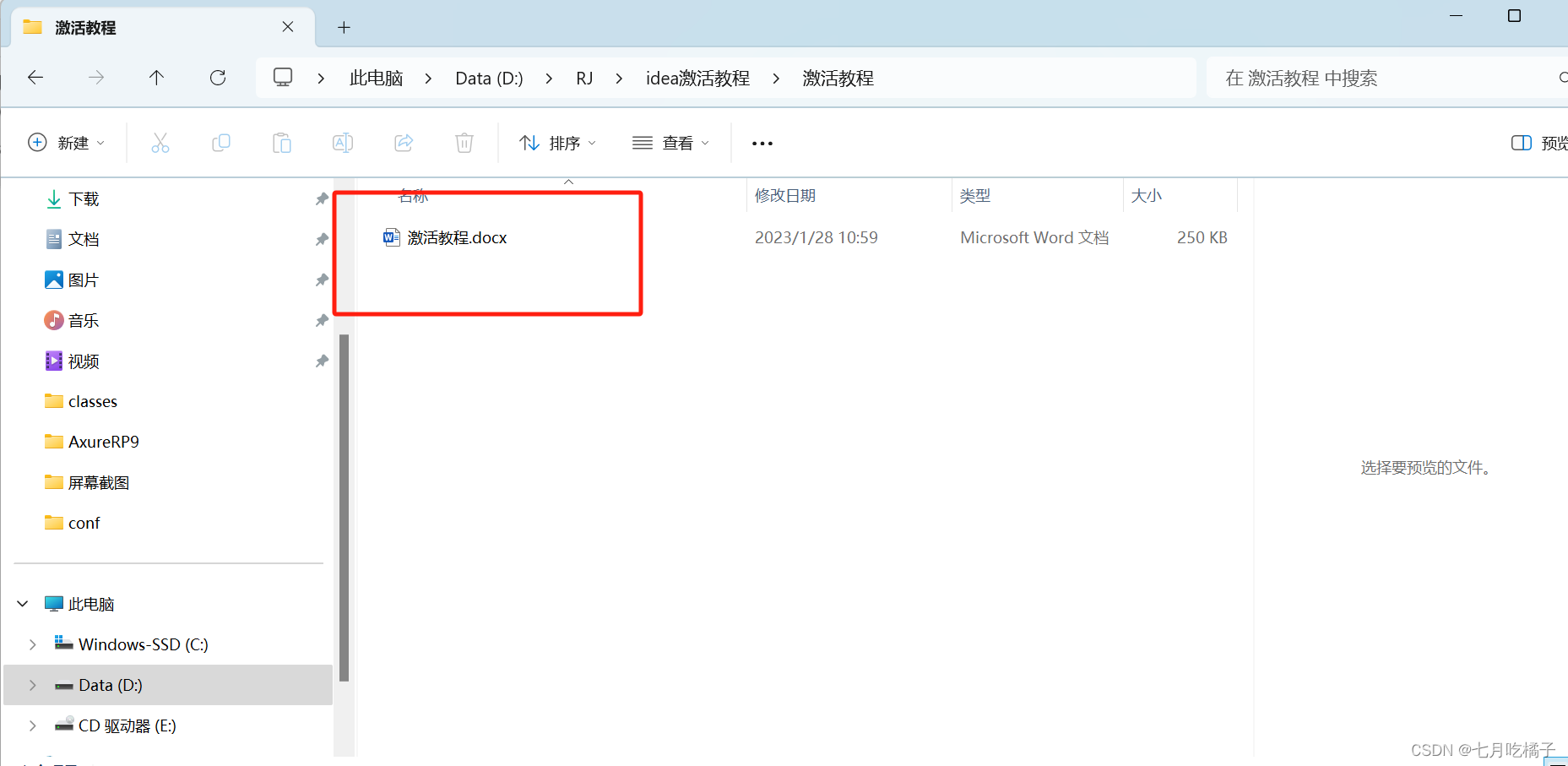The height and width of the screenshot is (766, 1568).
Task: Select 此电脑 in the navigation tree
Action: click(90, 604)
